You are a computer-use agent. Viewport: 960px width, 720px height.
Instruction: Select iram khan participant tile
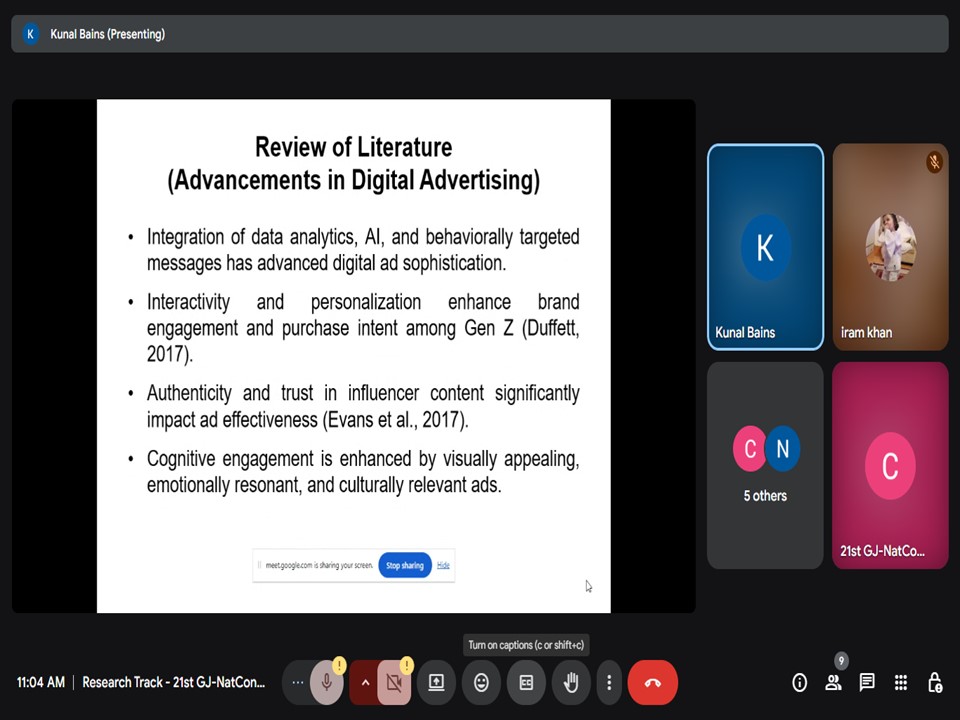(x=890, y=247)
